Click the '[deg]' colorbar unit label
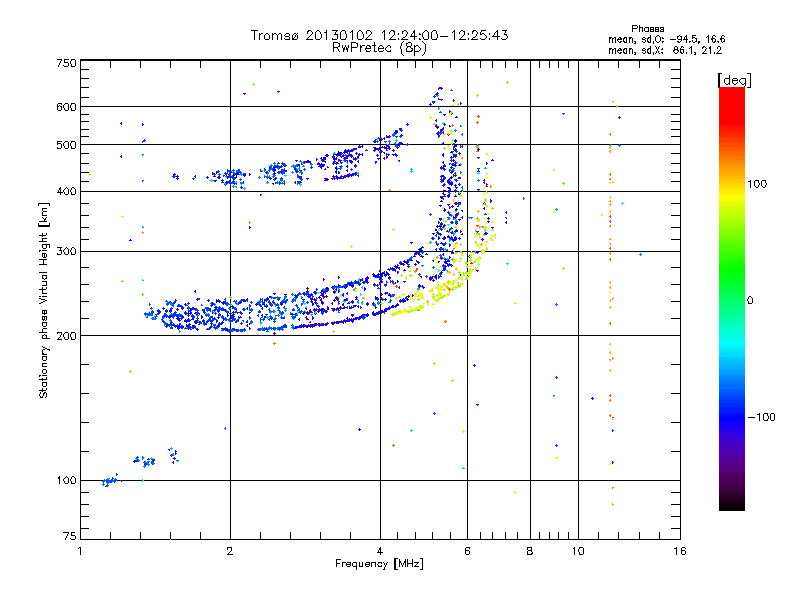This screenshot has height=600, width=800. point(734,80)
